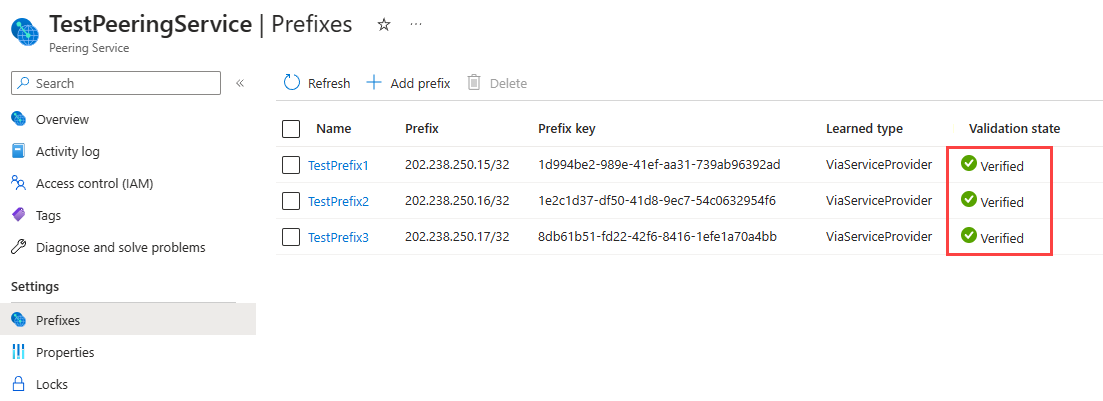Click the Delete trash can icon

pyautogui.click(x=474, y=83)
